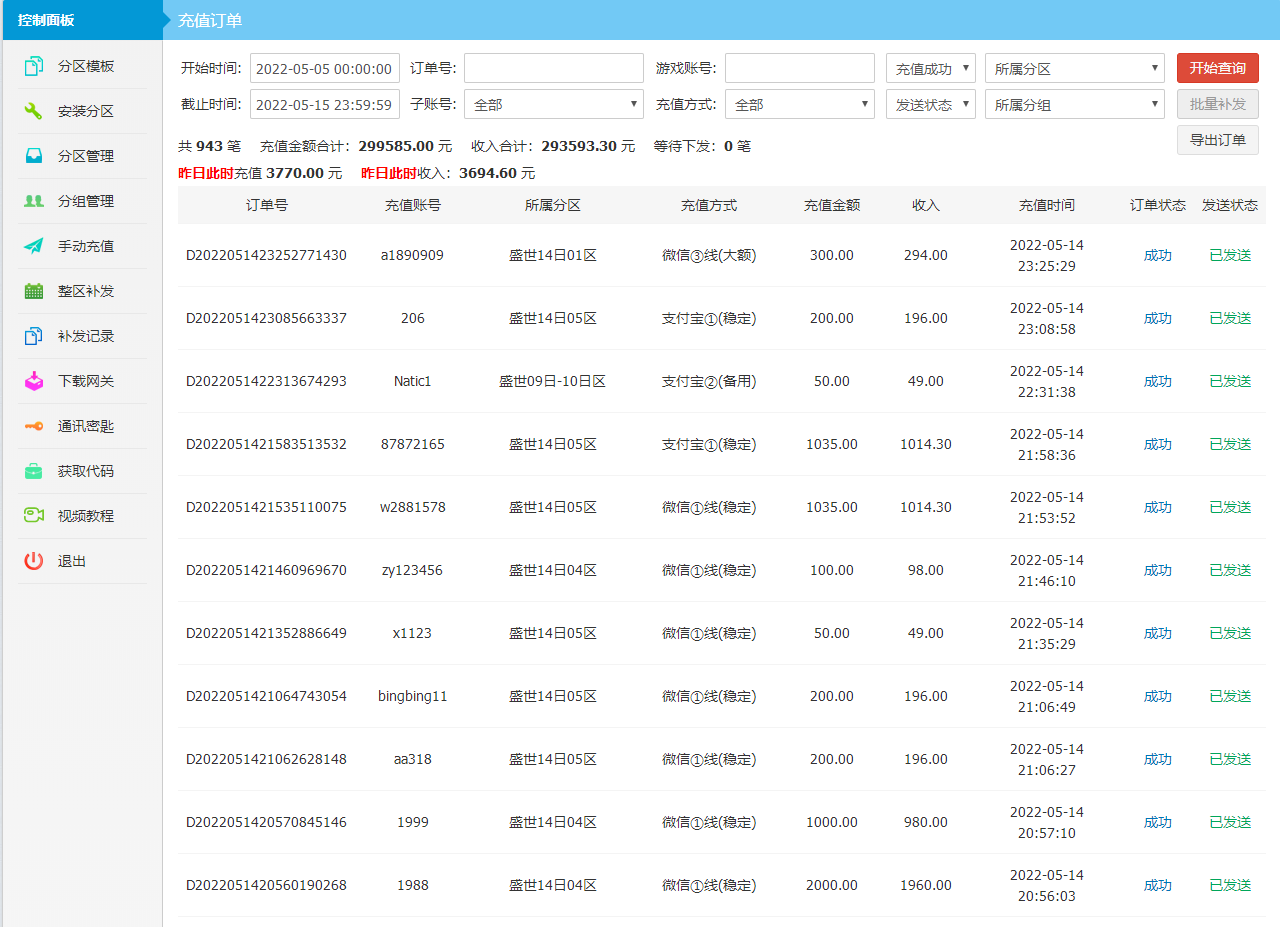The width and height of the screenshot is (1280, 927).
Task: Expand the 充值方式 dropdown set to 全部
Action: [x=799, y=104]
